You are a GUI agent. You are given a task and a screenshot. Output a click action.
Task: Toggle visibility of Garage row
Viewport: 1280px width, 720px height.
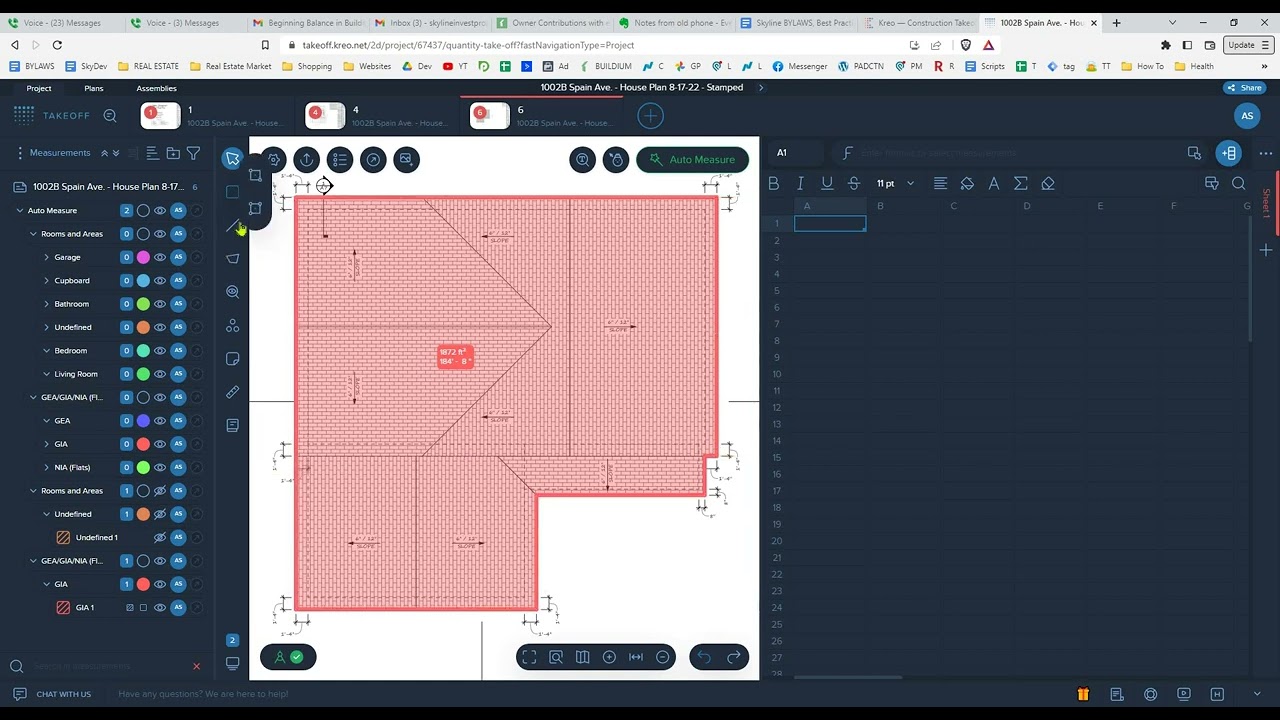[160, 257]
